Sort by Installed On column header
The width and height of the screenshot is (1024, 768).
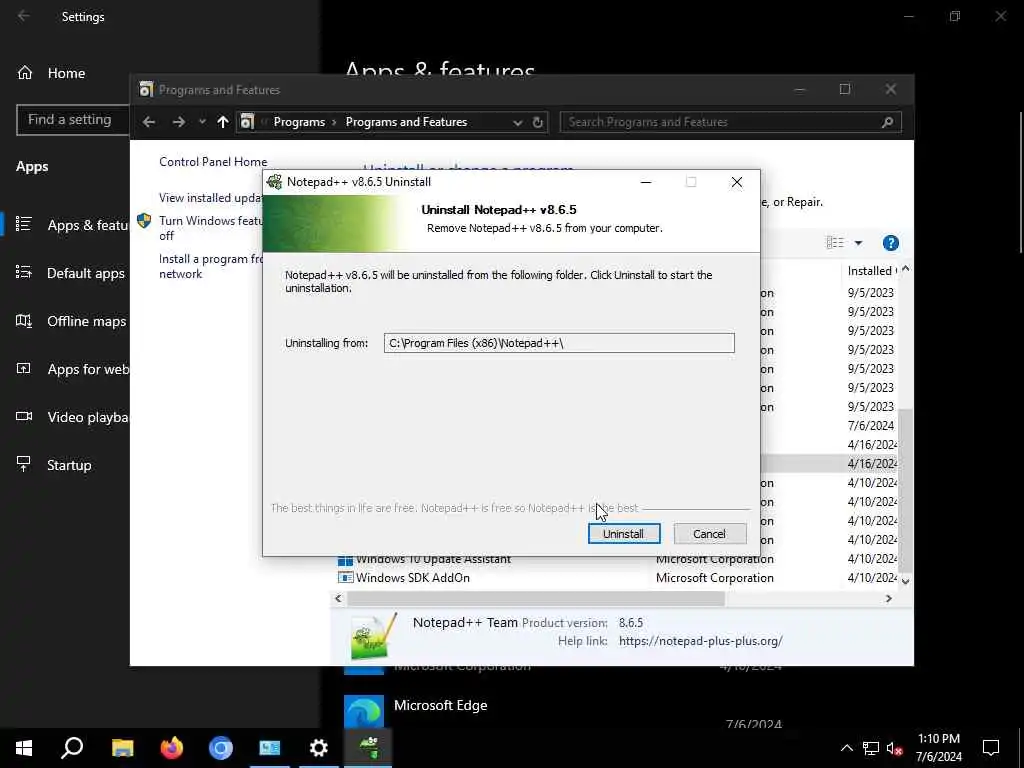(871, 270)
